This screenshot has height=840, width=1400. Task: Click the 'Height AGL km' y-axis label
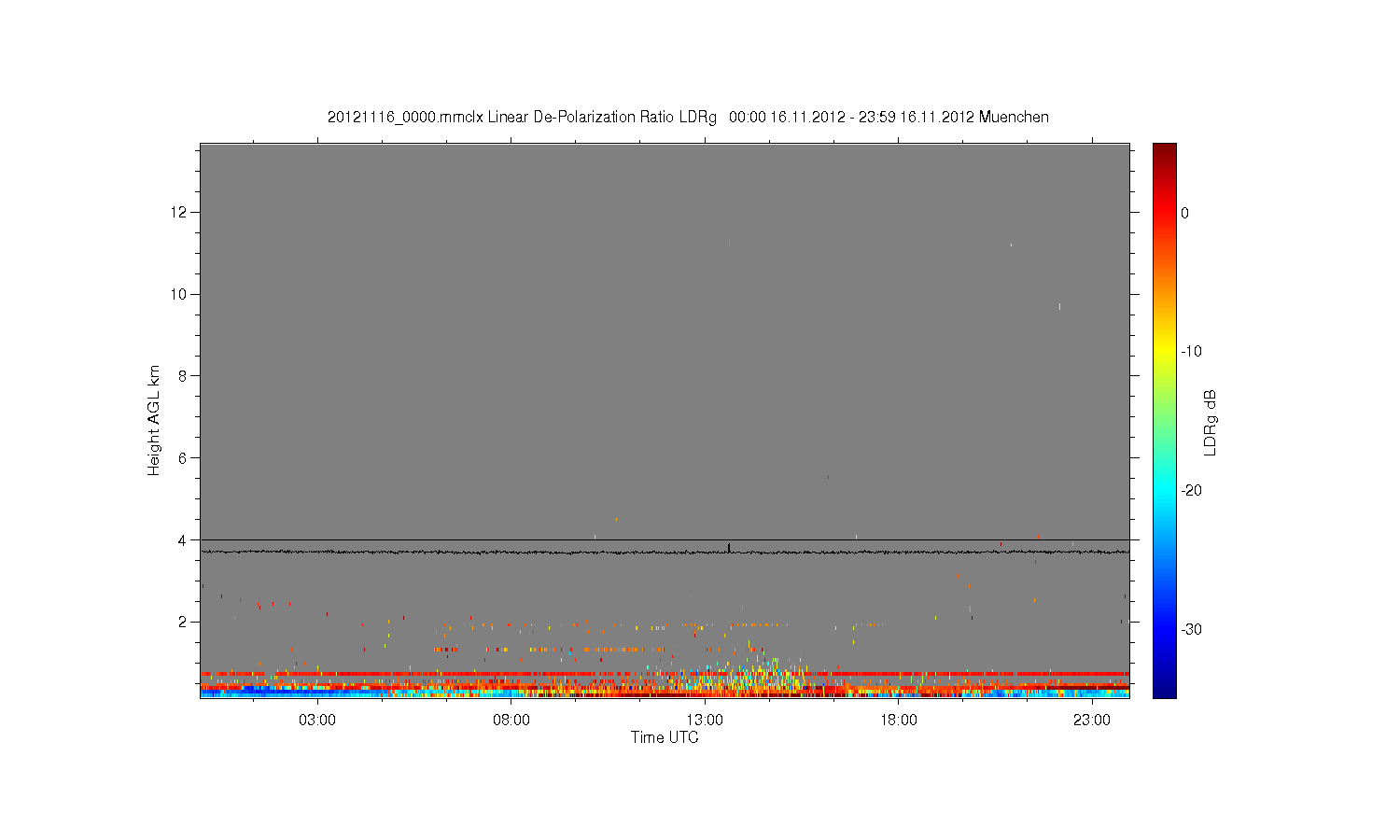point(154,420)
